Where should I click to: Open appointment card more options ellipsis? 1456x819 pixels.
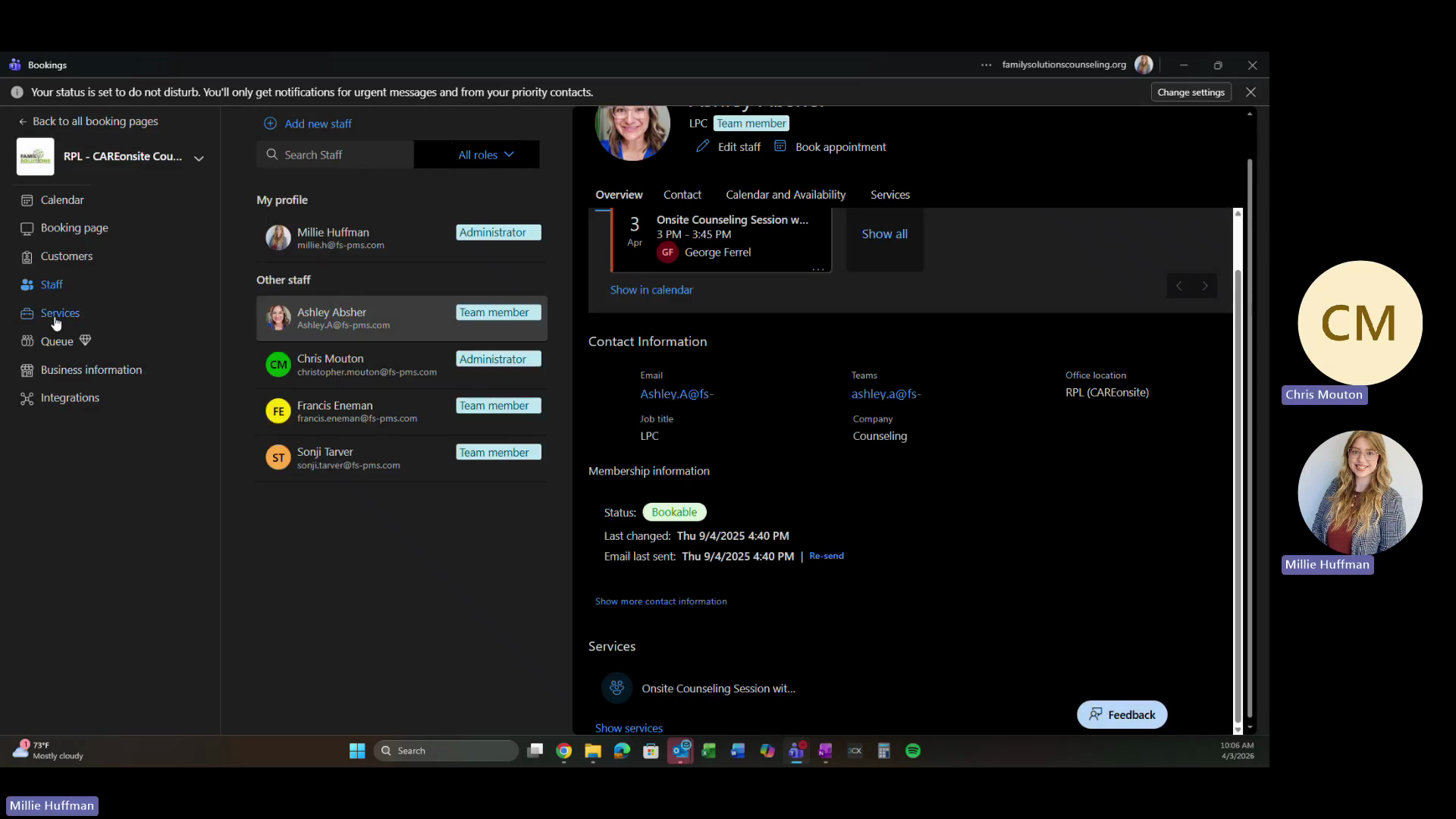(818, 268)
